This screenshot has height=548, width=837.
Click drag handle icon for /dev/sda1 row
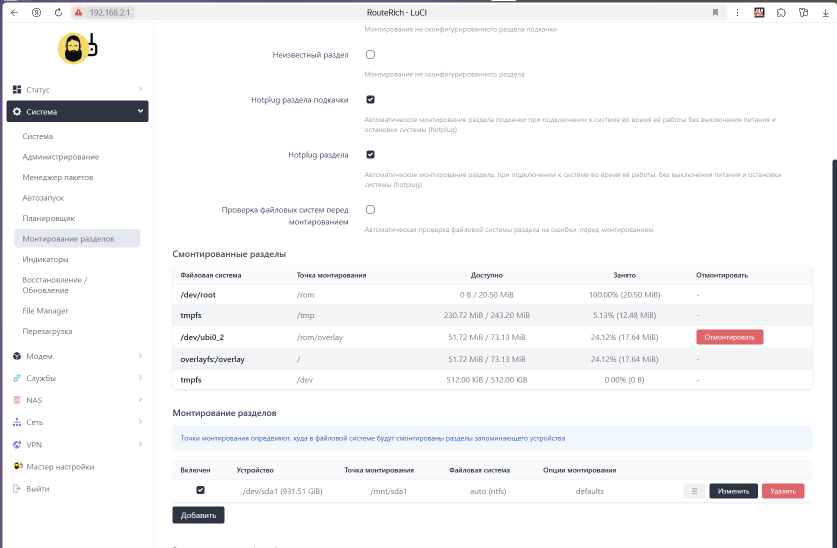click(x=694, y=491)
